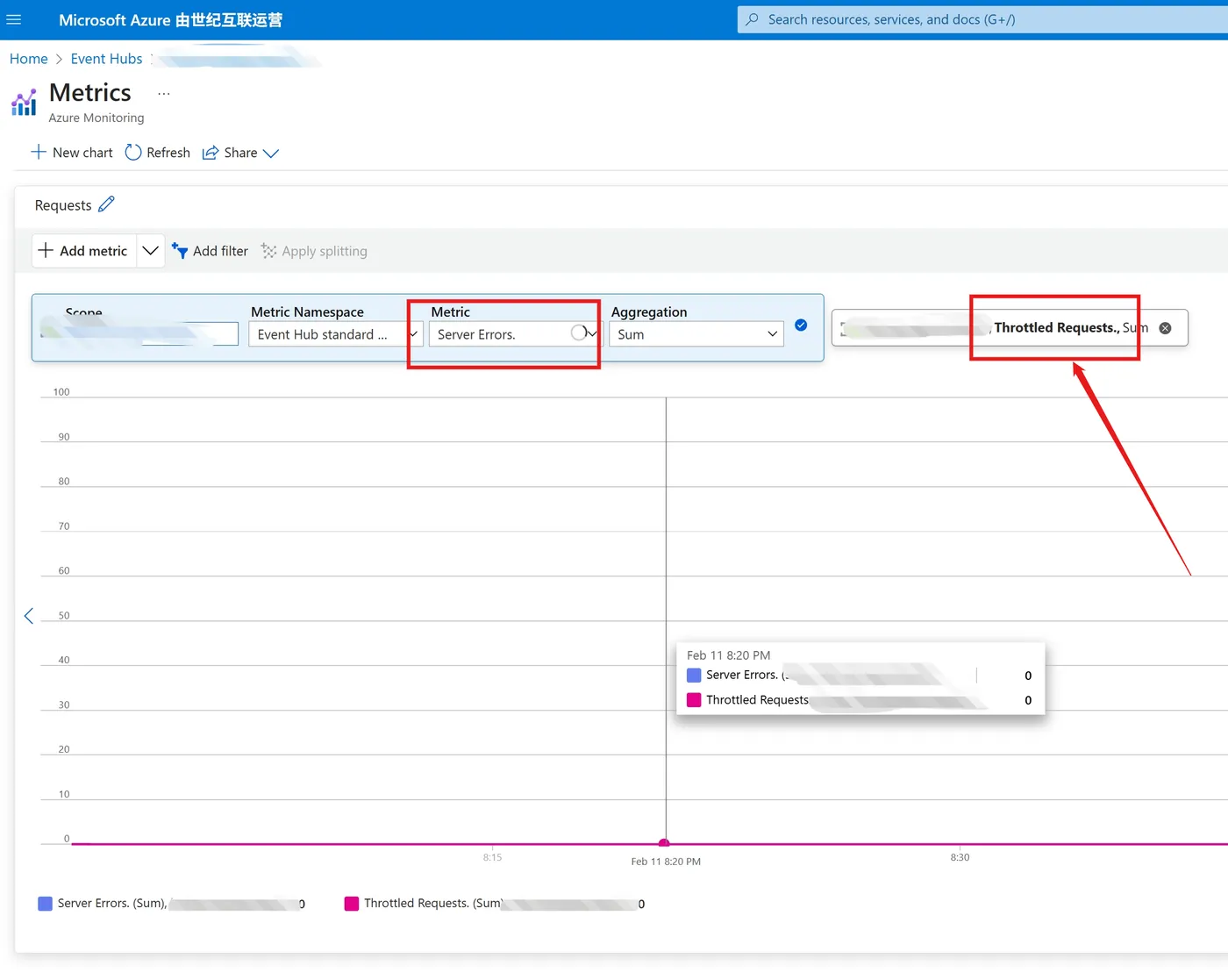Open the Aggregation Sum dropdown
This screenshot has width=1228, height=980.
(696, 334)
